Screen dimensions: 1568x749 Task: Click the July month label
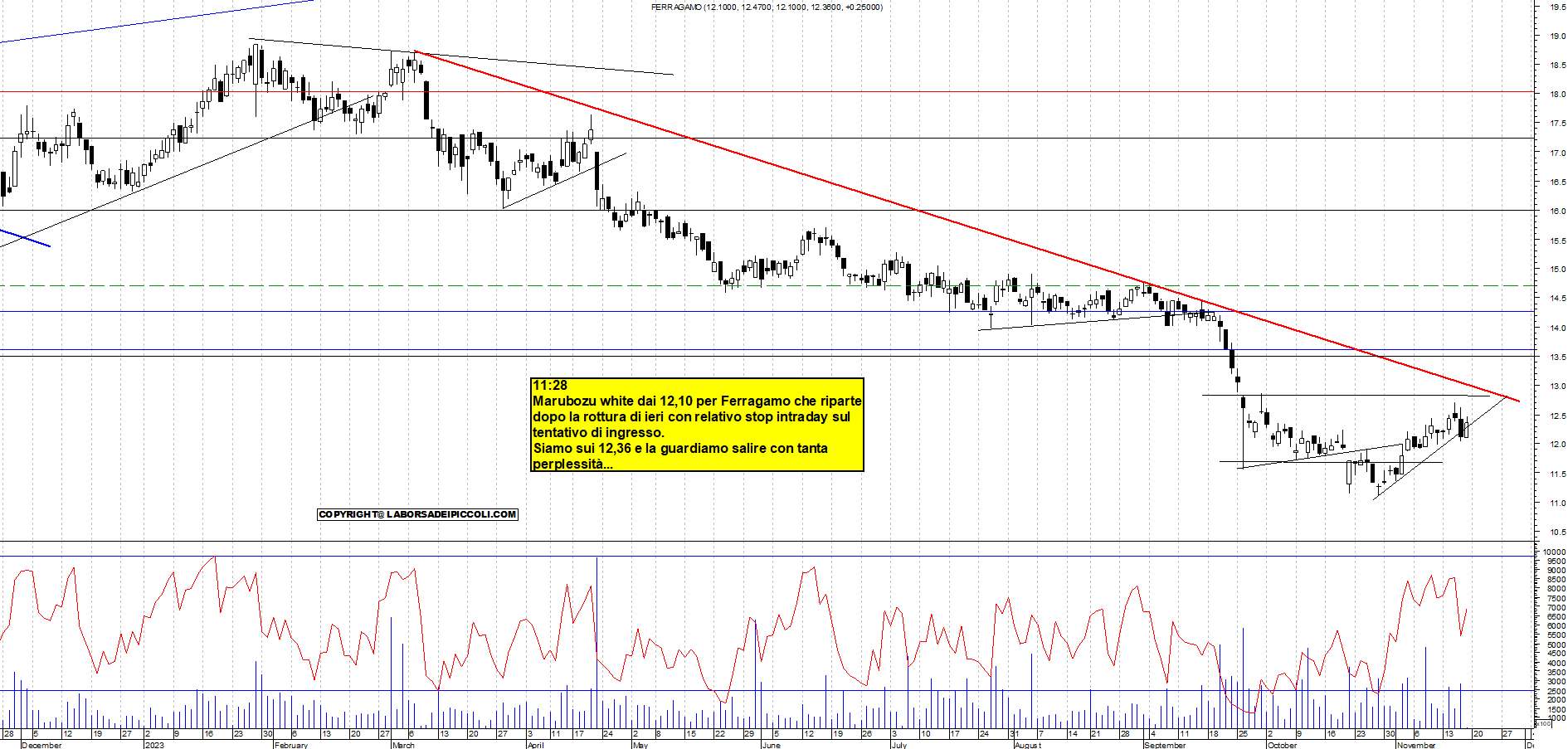899,745
